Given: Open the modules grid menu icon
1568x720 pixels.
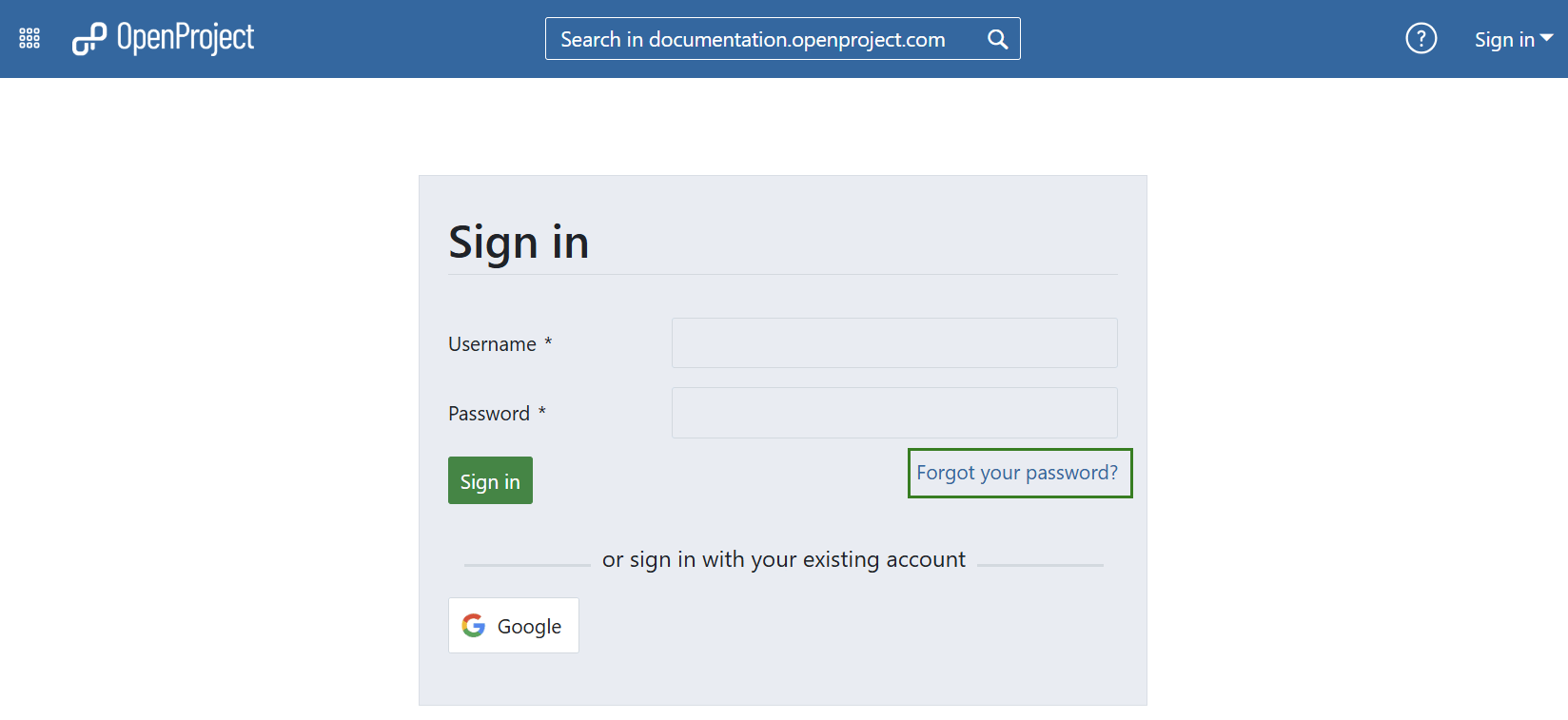Looking at the screenshot, I should (x=29, y=38).
